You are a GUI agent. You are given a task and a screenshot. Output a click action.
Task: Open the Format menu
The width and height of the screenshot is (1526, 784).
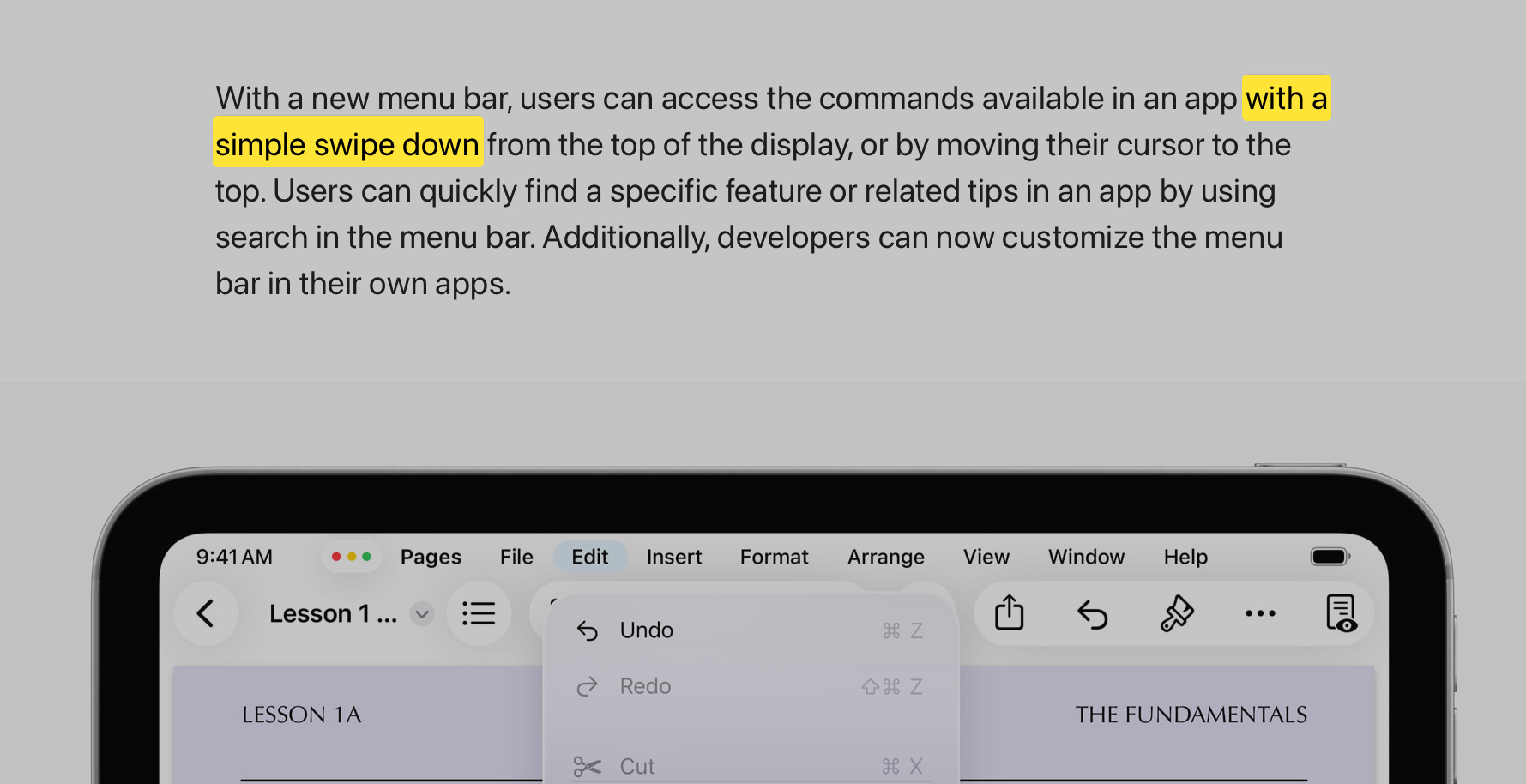[x=775, y=557]
